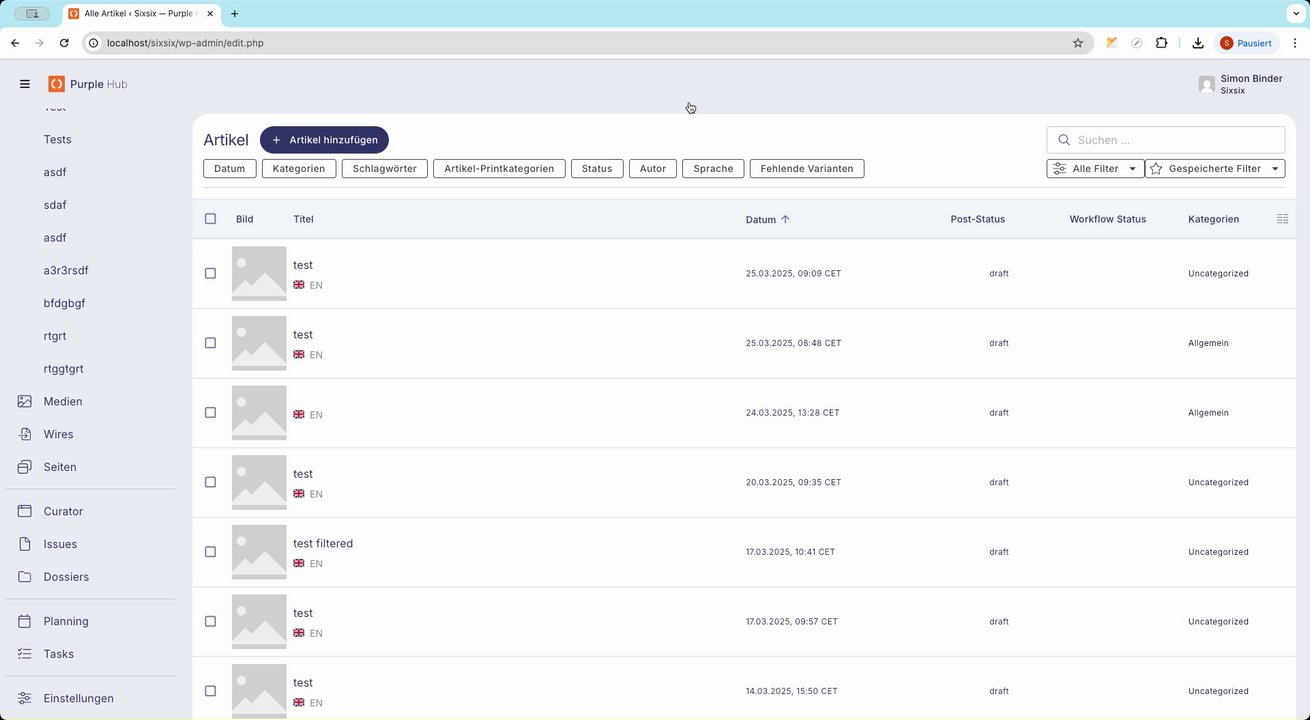
Task: Open the 'test filtered' article title
Action: tap(323, 544)
